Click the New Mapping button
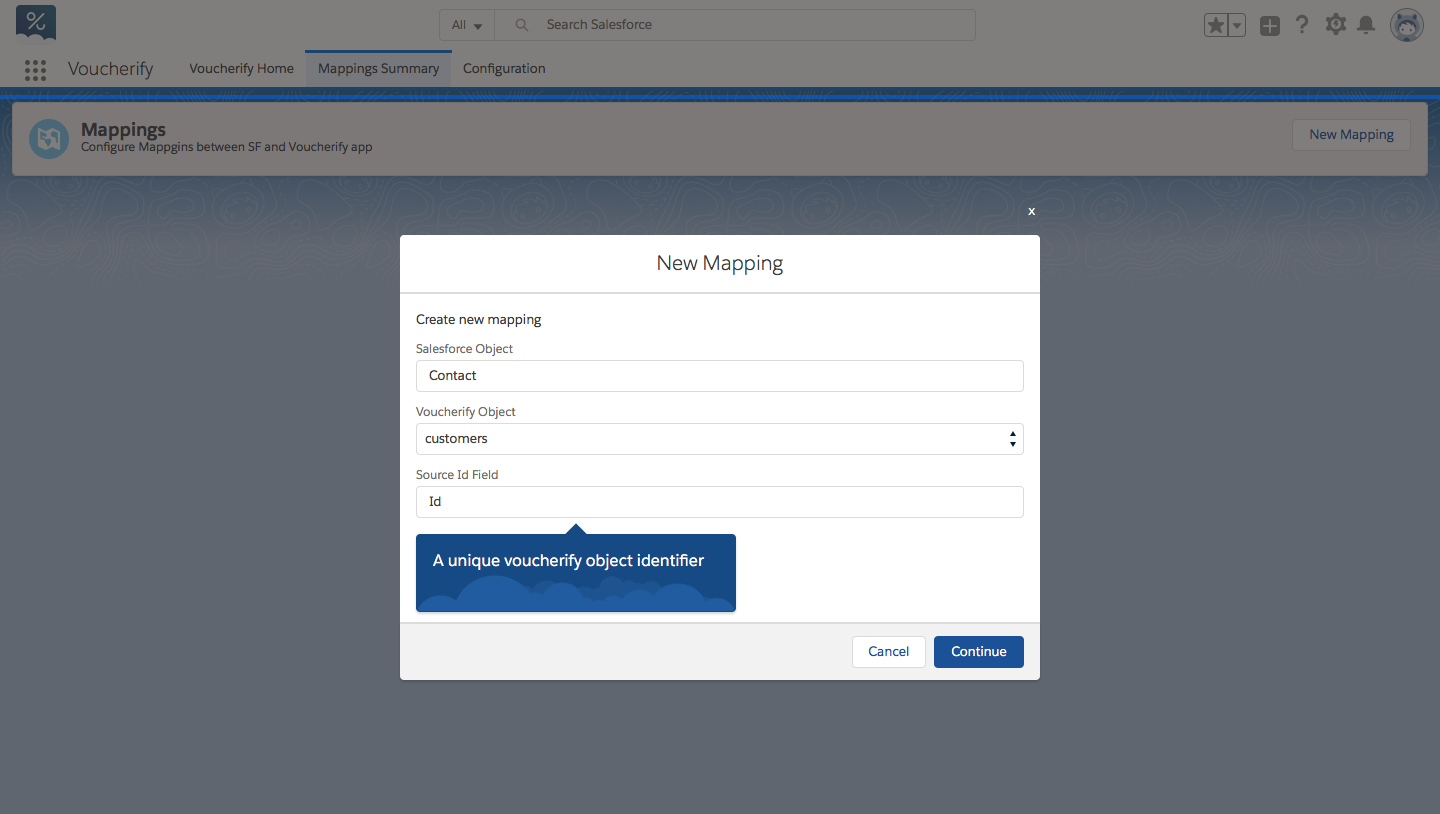The width and height of the screenshot is (1440, 814). (x=1351, y=135)
